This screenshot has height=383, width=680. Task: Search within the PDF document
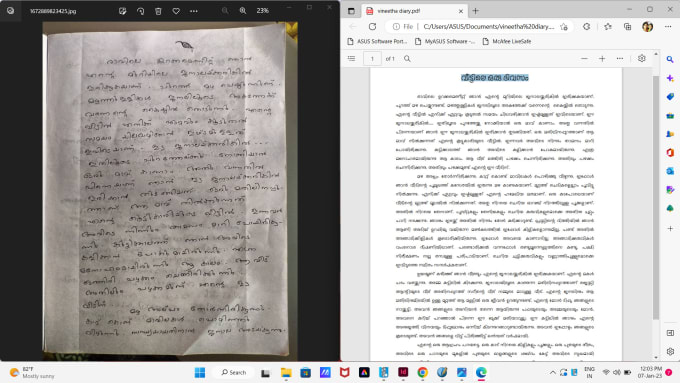pyautogui.click(x=407, y=59)
